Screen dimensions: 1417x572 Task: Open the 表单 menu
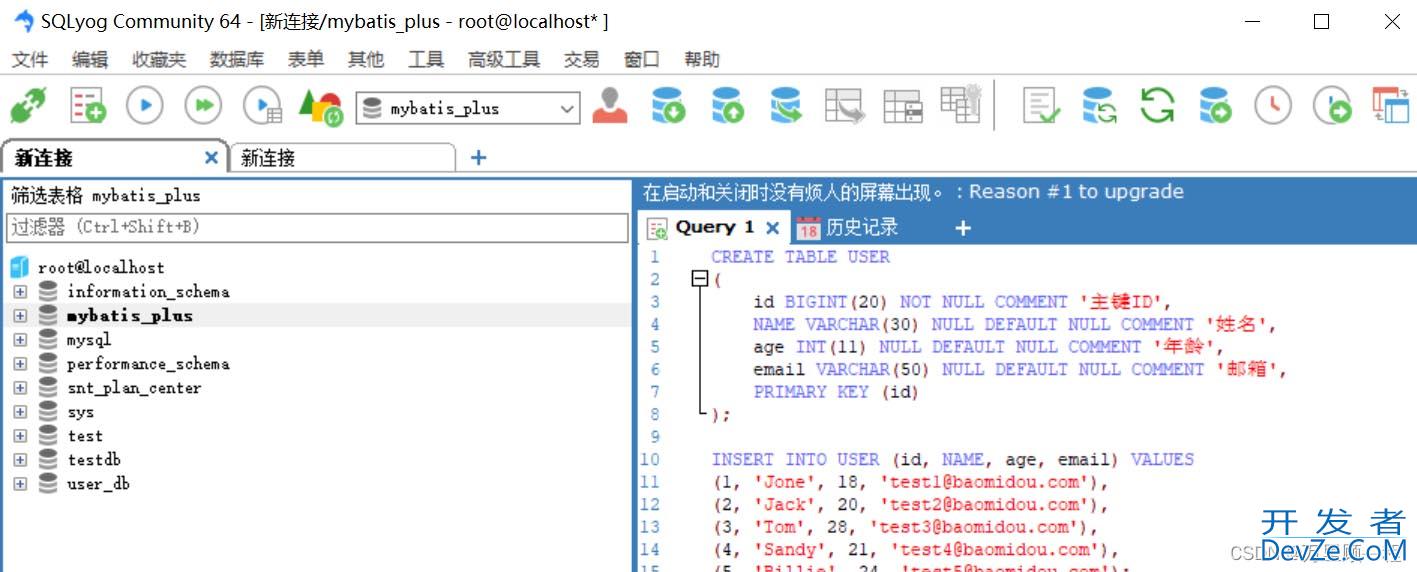[306, 60]
